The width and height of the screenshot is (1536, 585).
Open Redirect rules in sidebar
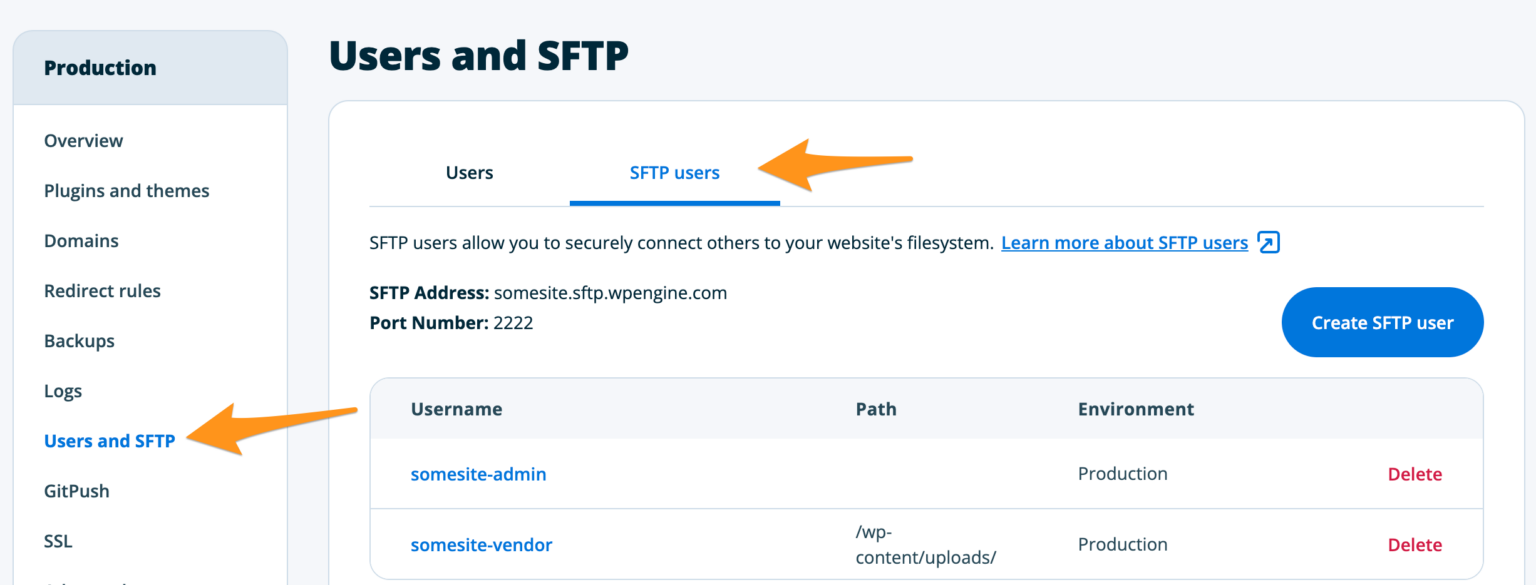click(102, 291)
